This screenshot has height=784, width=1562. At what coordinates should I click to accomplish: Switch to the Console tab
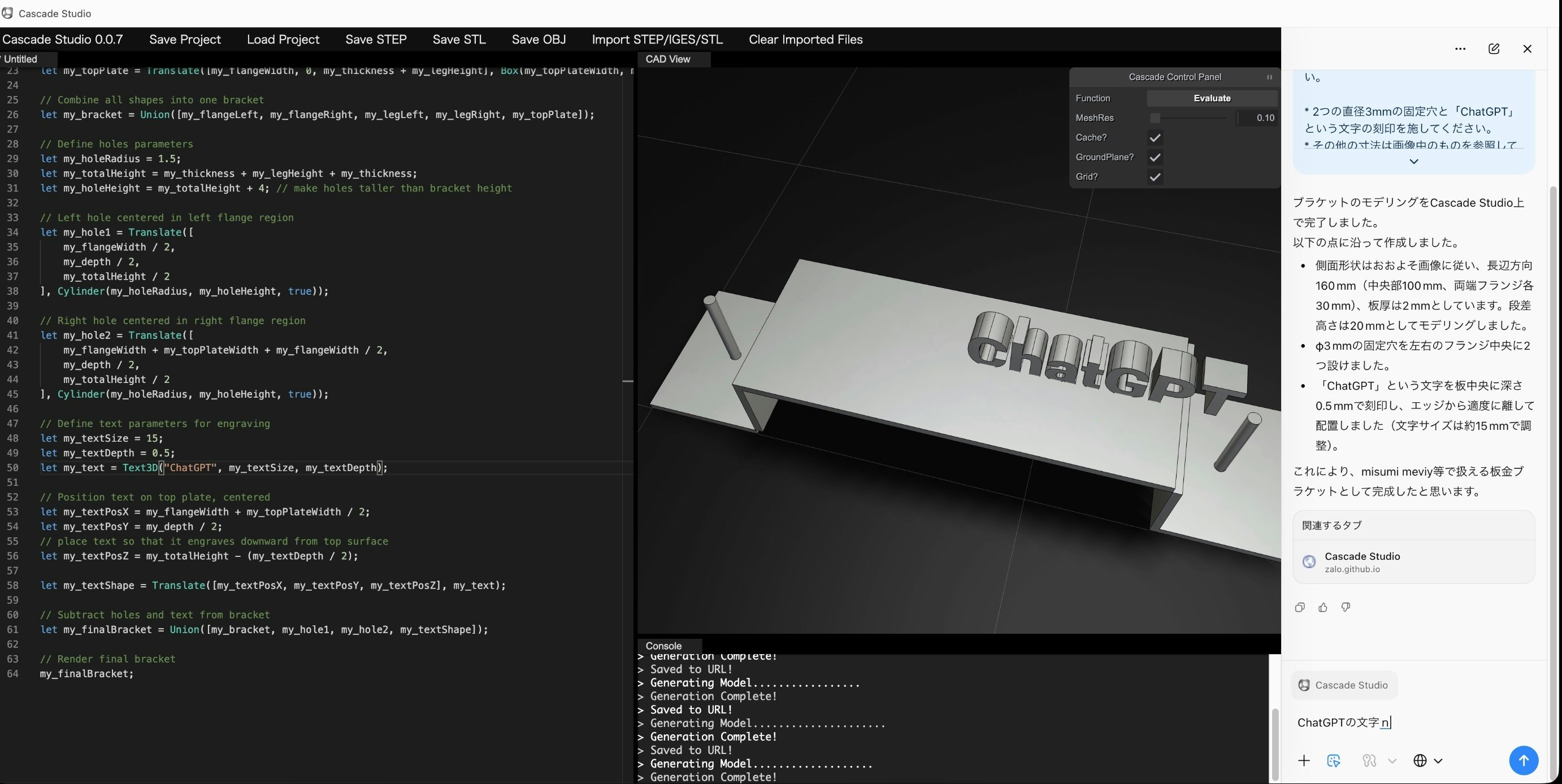pyautogui.click(x=665, y=645)
